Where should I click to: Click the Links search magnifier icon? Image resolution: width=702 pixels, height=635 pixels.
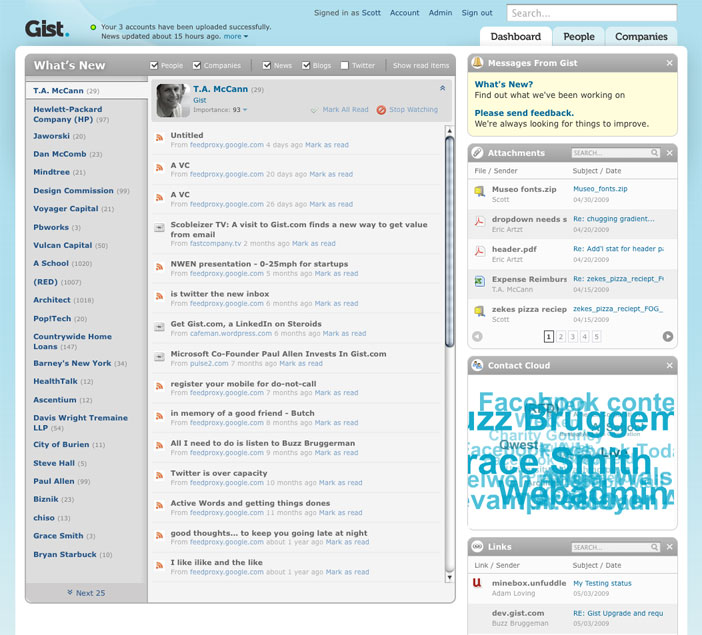654,547
